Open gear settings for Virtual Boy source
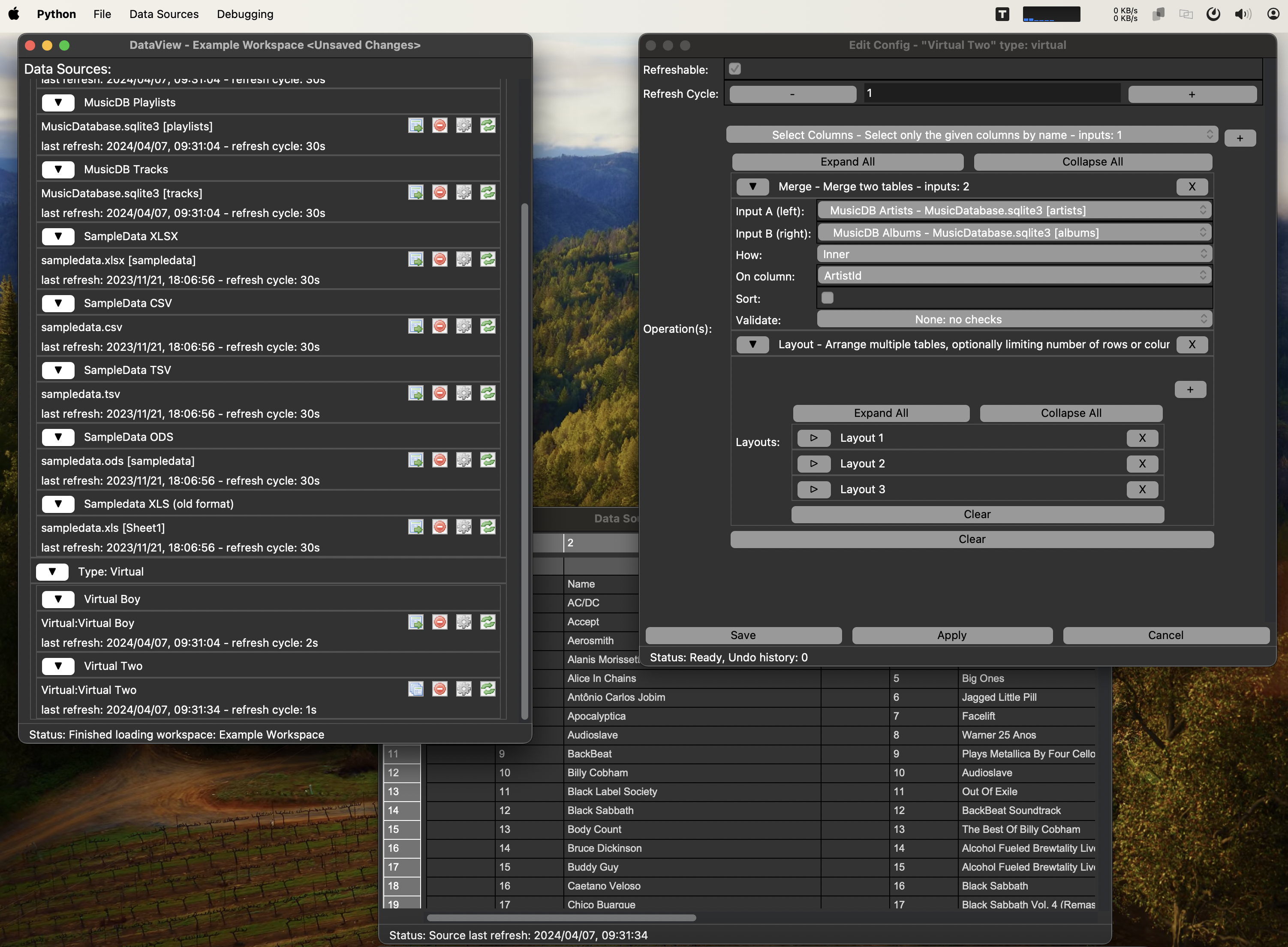Screen dimensions: 1288x947 463,623
